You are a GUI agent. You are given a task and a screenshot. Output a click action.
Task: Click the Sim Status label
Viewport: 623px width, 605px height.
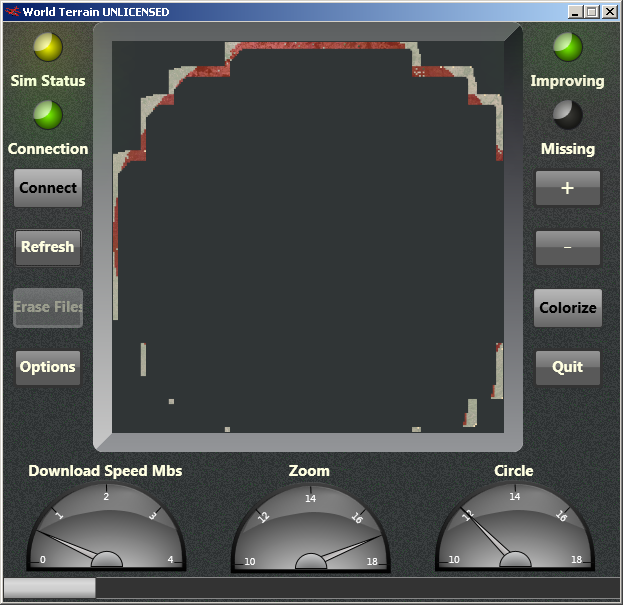point(48,81)
